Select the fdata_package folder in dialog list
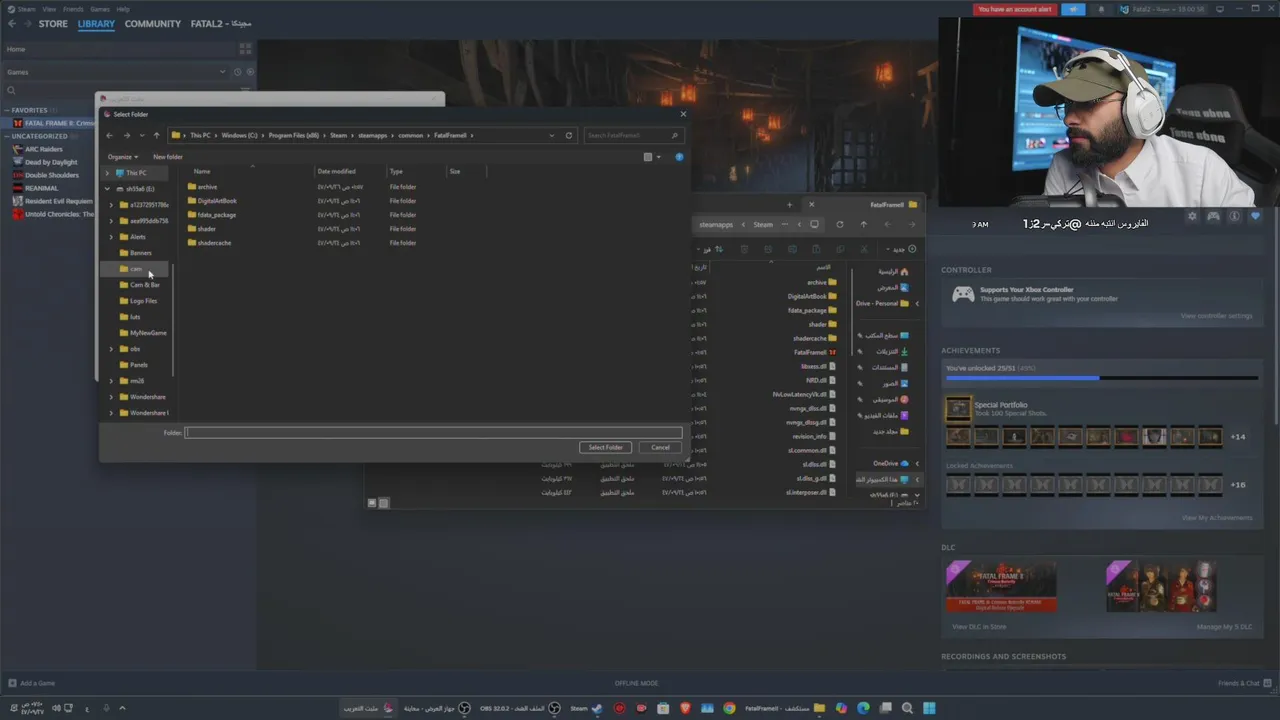 [x=212, y=215]
